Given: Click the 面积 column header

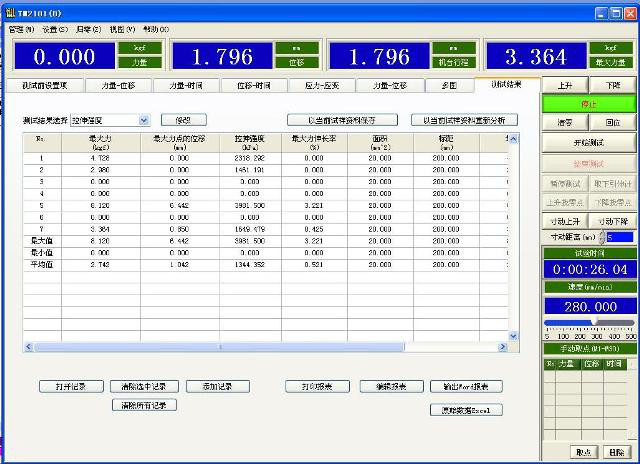Looking at the screenshot, I should [x=380, y=143].
